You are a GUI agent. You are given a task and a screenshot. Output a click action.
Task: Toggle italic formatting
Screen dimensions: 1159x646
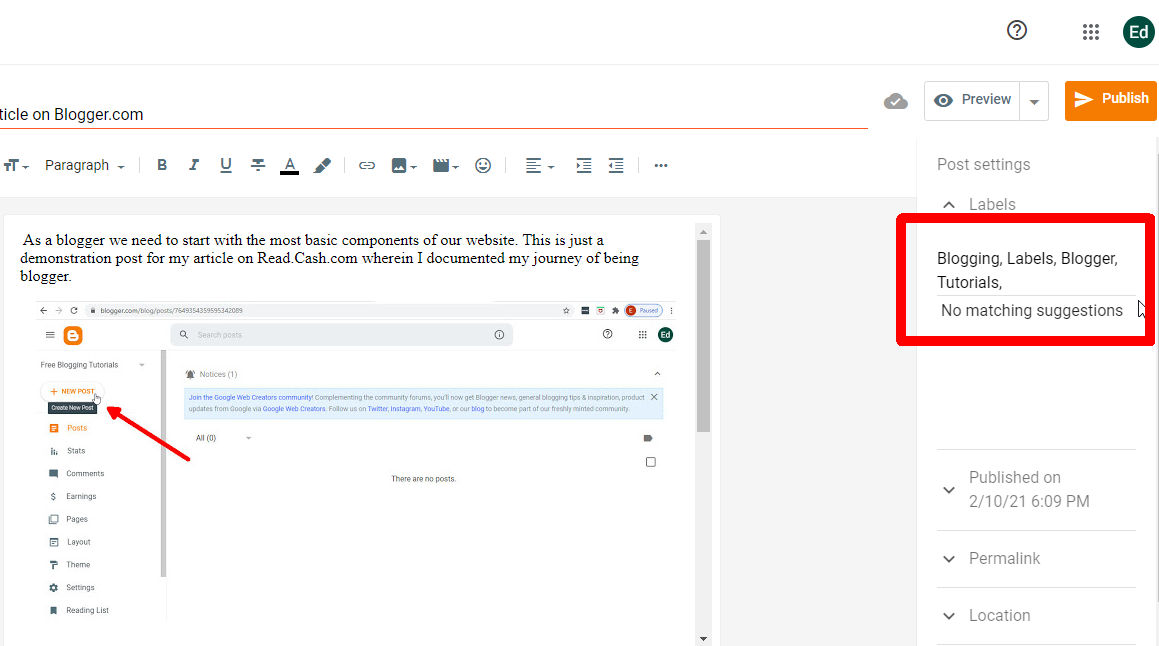click(x=194, y=166)
